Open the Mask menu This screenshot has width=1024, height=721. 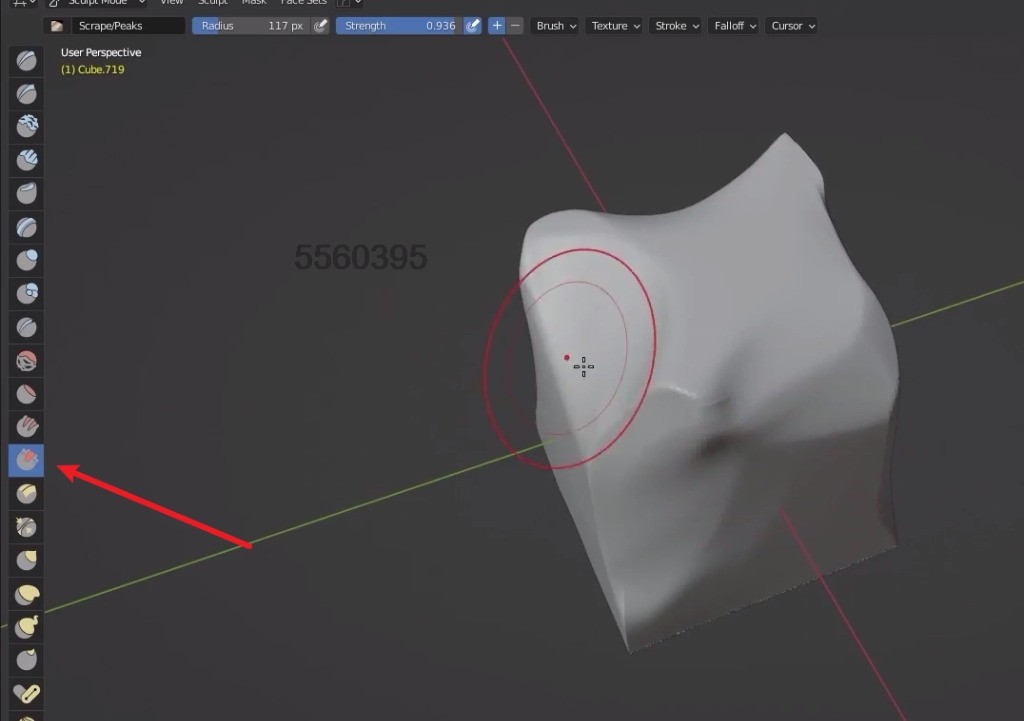[x=253, y=3]
